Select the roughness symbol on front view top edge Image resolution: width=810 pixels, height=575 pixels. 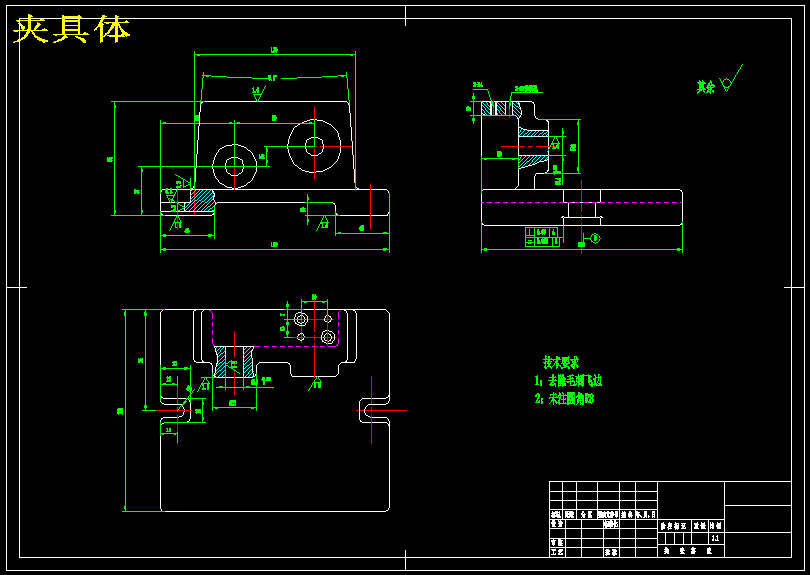[x=258, y=94]
